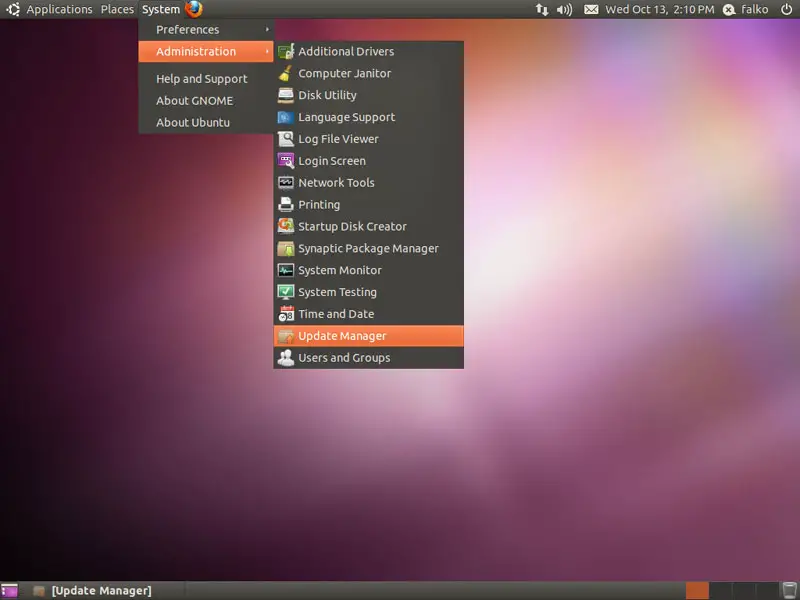Select the System Testing label

tap(337, 292)
